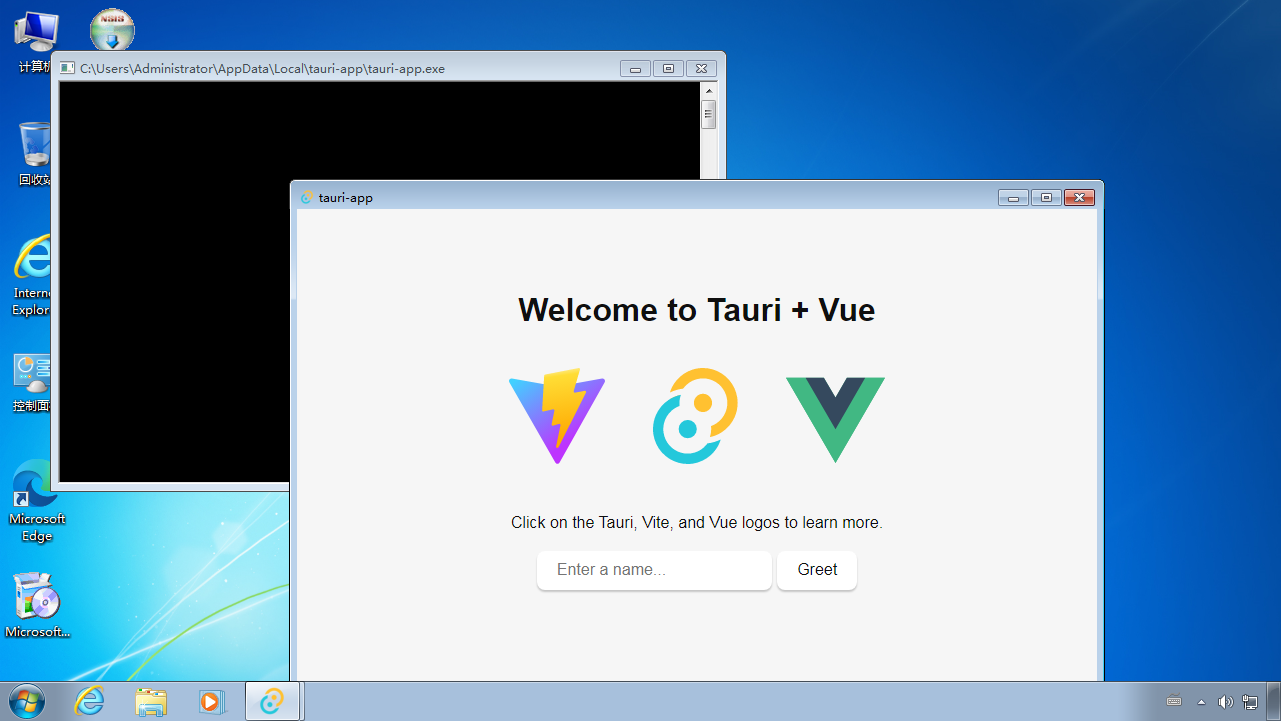Click the Greet button
The width and height of the screenshot is (1281, 721).
tap(817, 570)
